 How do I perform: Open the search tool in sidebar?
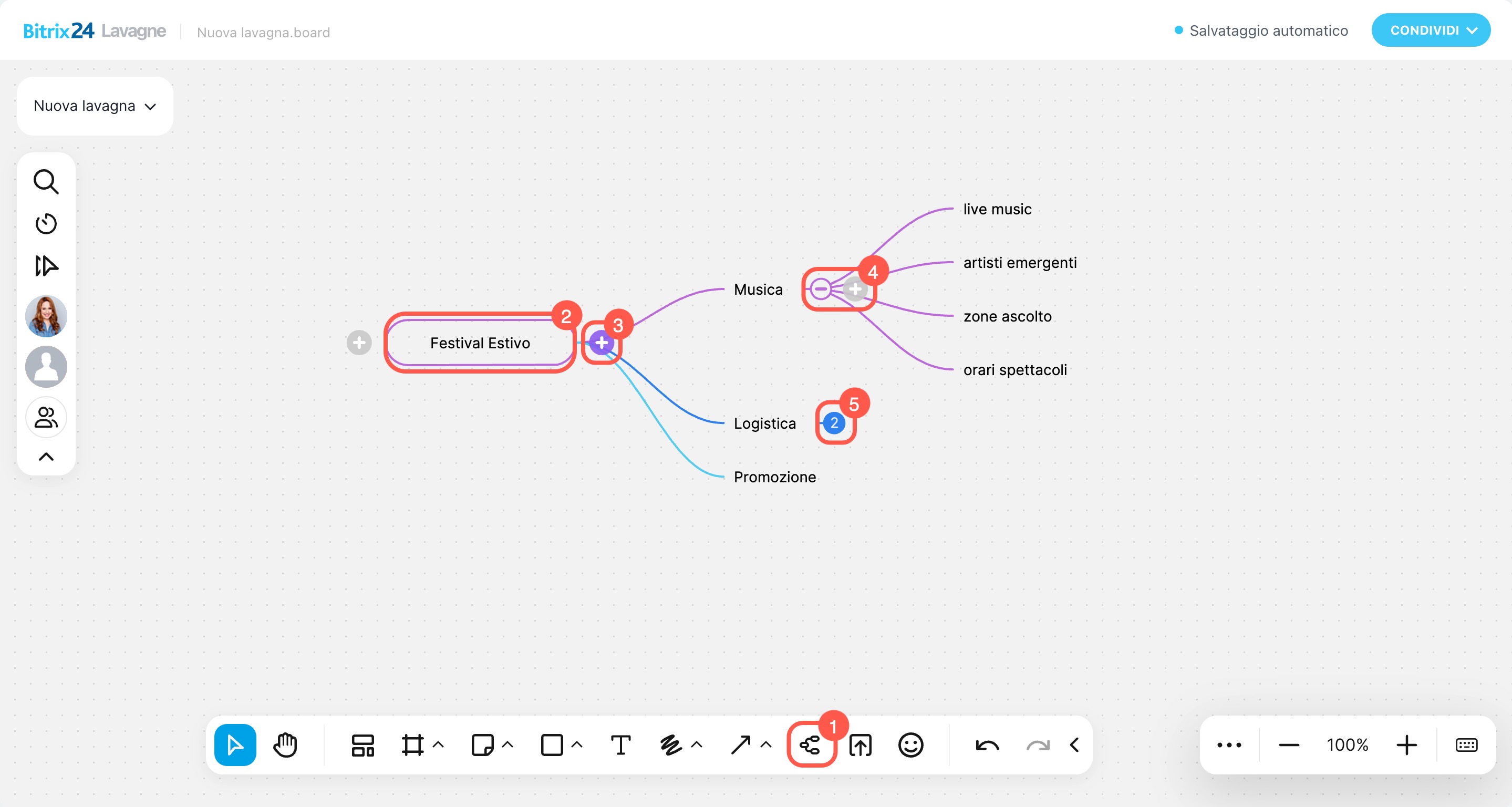click(46, 182)
